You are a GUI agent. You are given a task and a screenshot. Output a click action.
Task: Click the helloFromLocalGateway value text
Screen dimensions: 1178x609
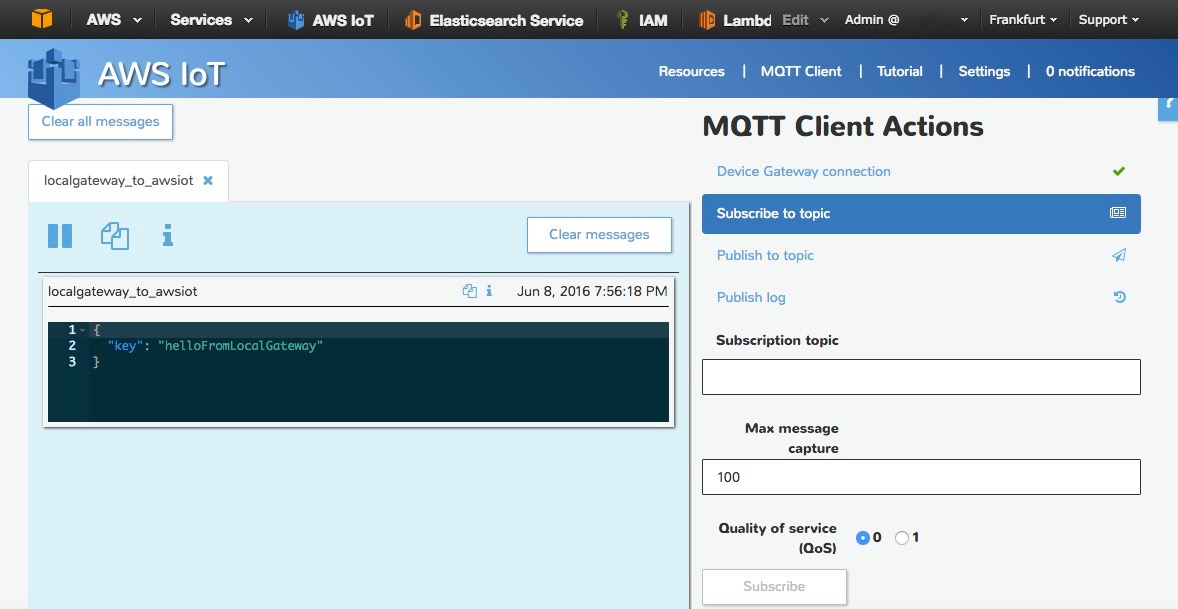[240, 346]
